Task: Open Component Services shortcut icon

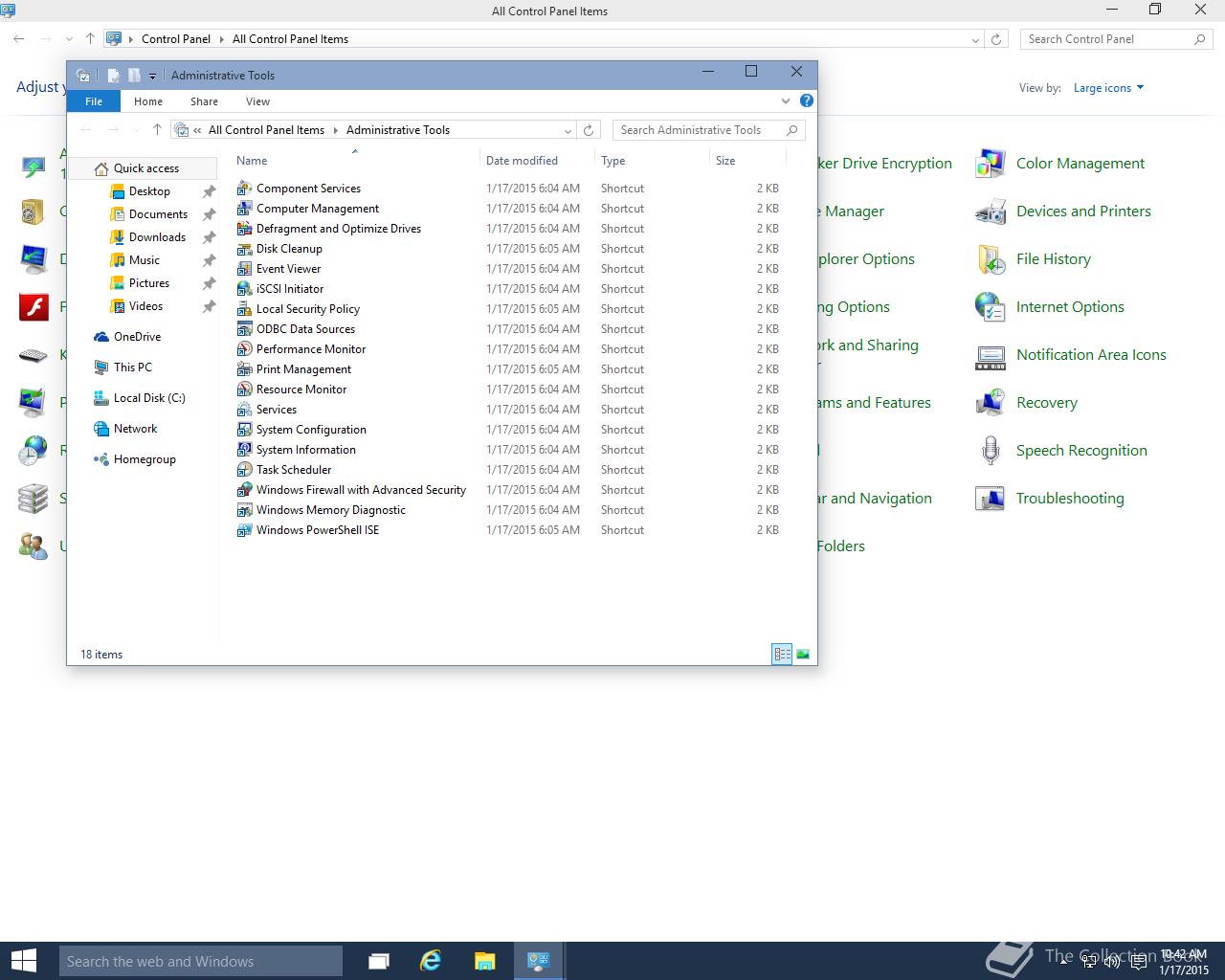Action: [x=244, y=189]
